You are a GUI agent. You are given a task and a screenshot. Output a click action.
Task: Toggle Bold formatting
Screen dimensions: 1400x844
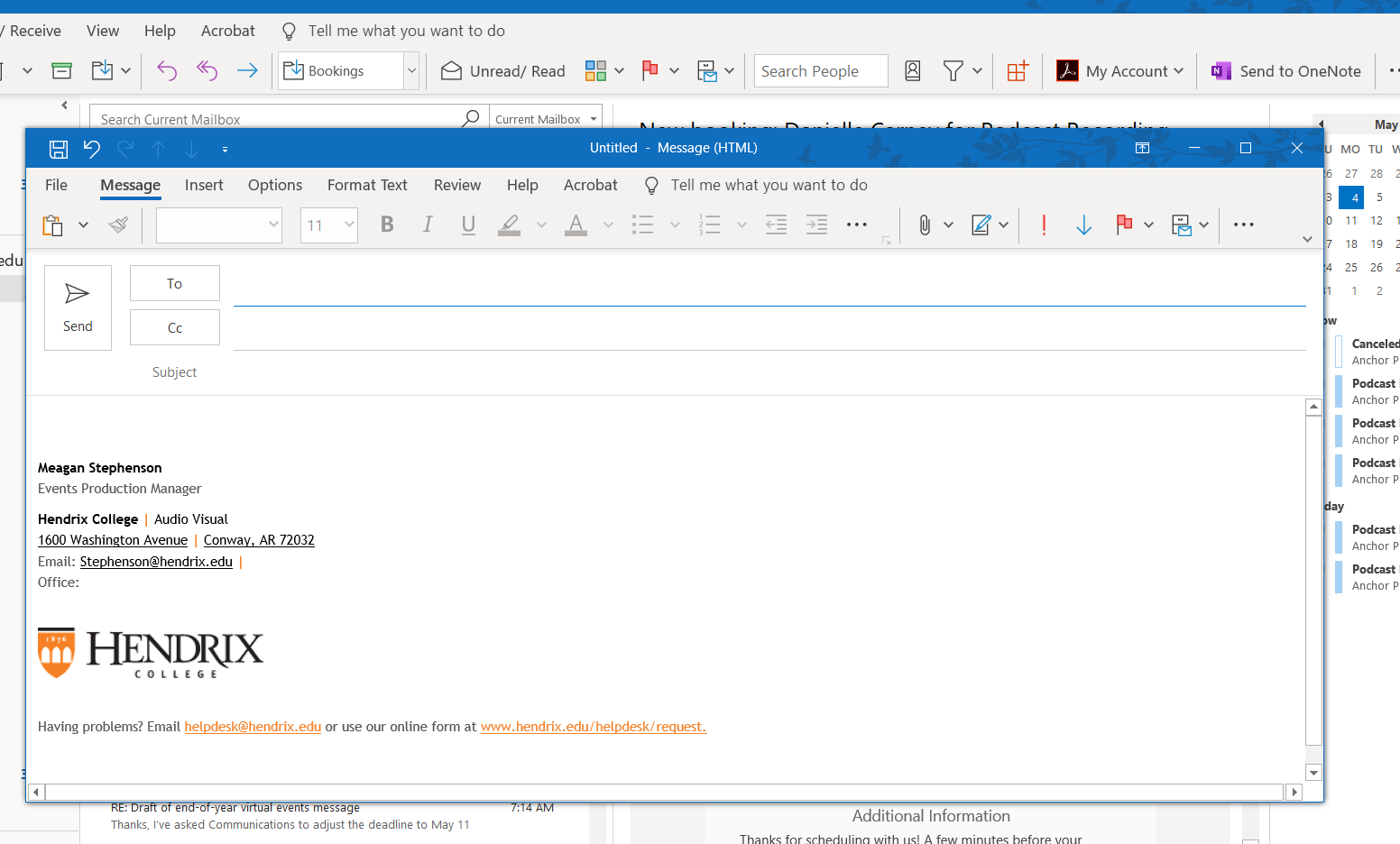tap(387, 225)
